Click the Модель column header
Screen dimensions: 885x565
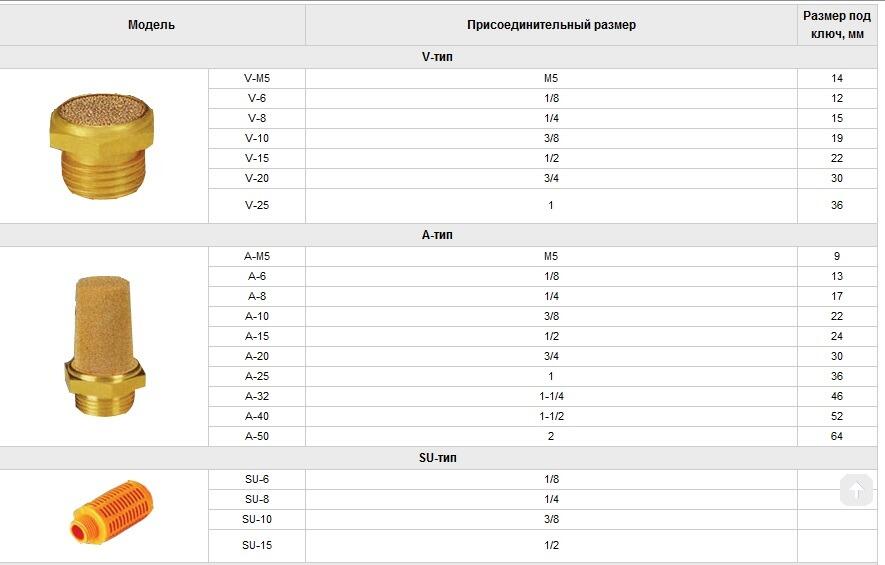tap(151, 25)
